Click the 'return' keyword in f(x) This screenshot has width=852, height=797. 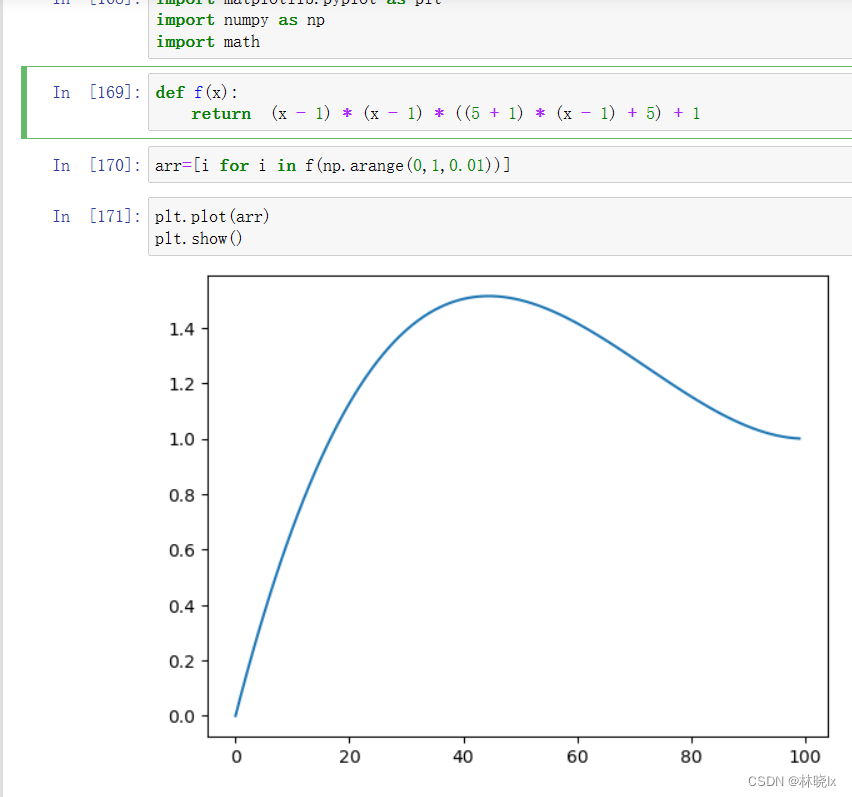[221, 114]
